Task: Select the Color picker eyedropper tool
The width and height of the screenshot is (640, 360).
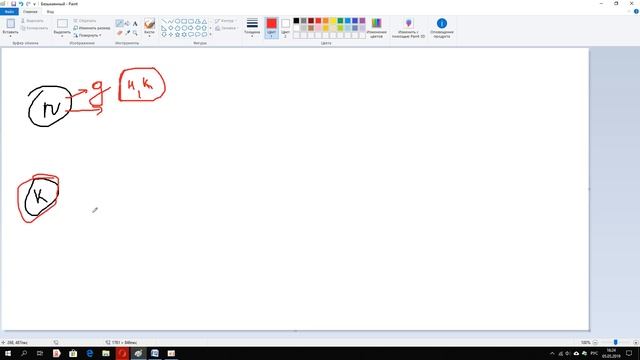Action: [127, 32]
